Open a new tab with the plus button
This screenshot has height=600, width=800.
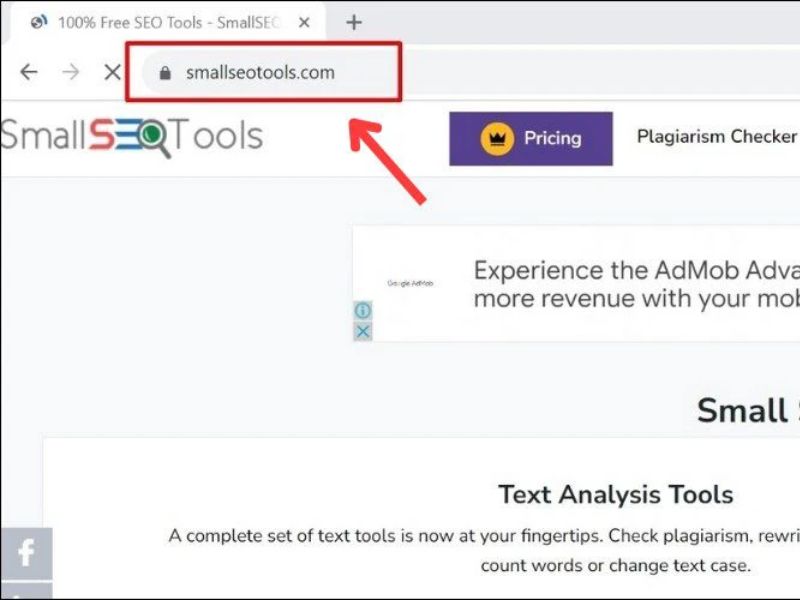(354, 20)
